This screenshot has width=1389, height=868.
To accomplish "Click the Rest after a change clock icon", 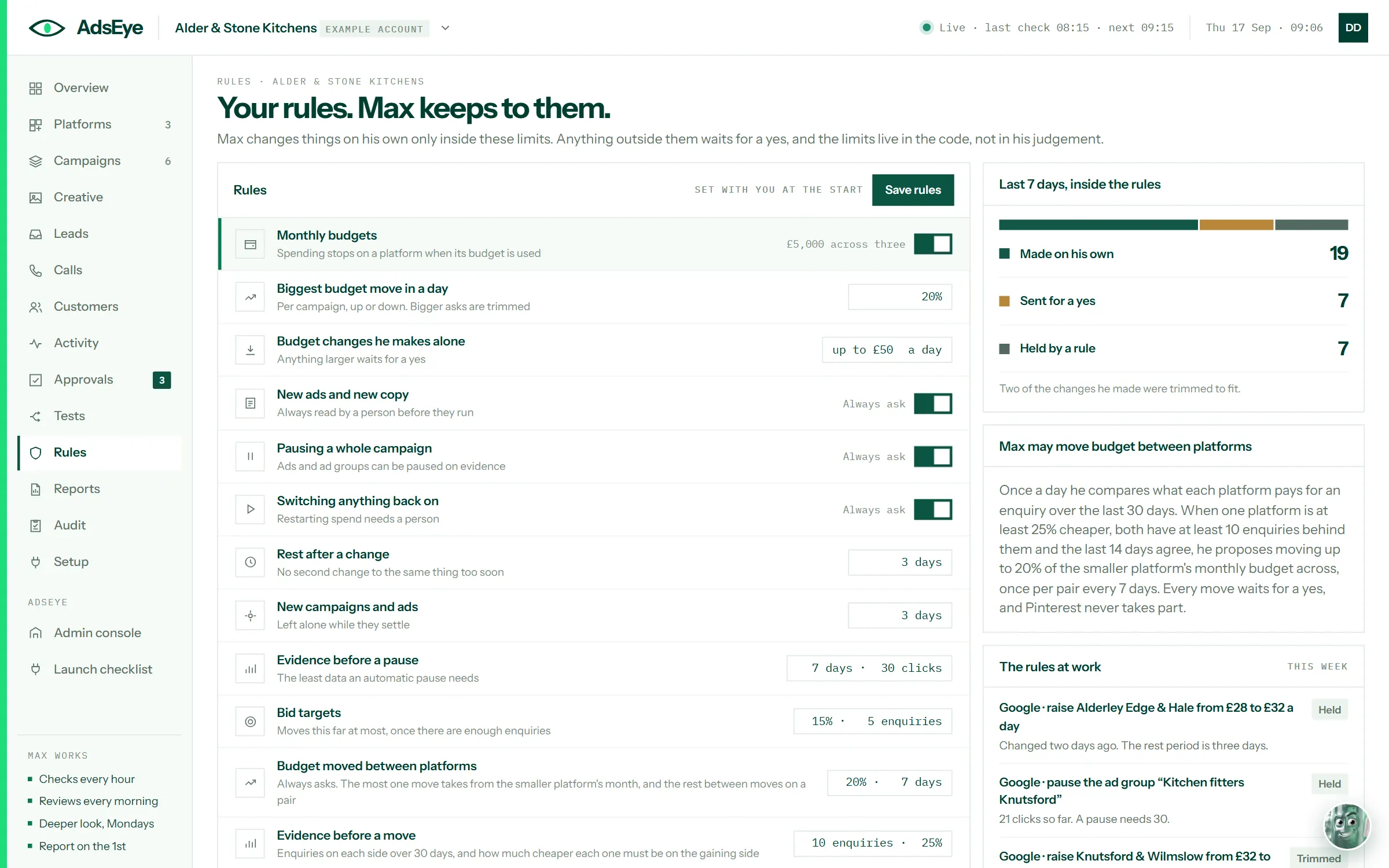I will pyautogui.click(x=250, y=562).
